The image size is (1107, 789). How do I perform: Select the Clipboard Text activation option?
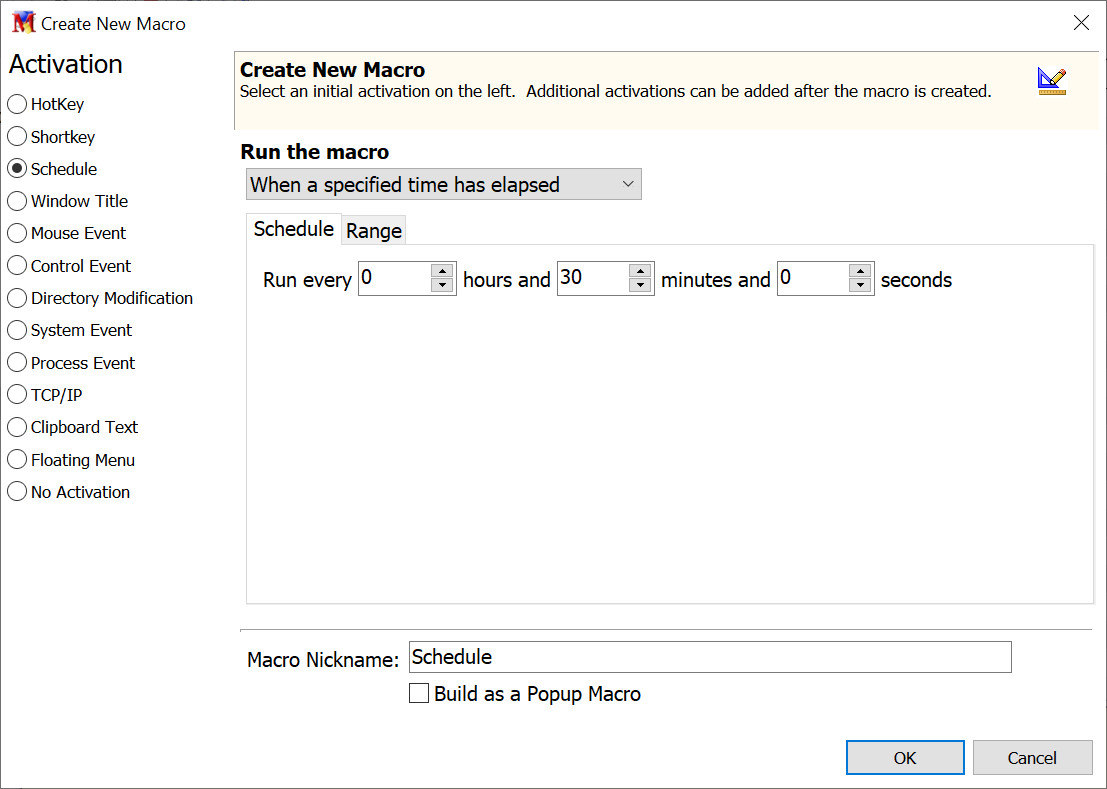(17, 427)
